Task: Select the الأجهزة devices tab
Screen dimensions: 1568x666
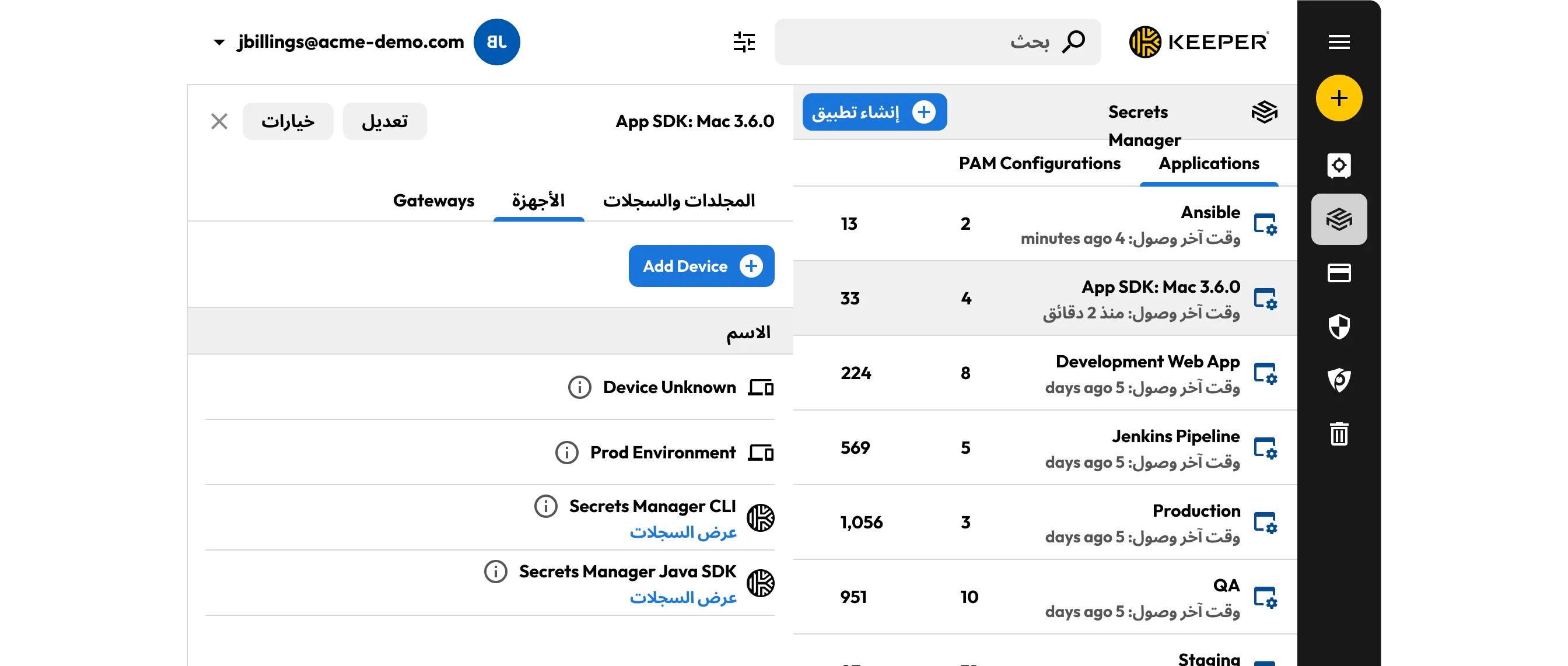Action: pyautogui.click(x=538, y=200)
